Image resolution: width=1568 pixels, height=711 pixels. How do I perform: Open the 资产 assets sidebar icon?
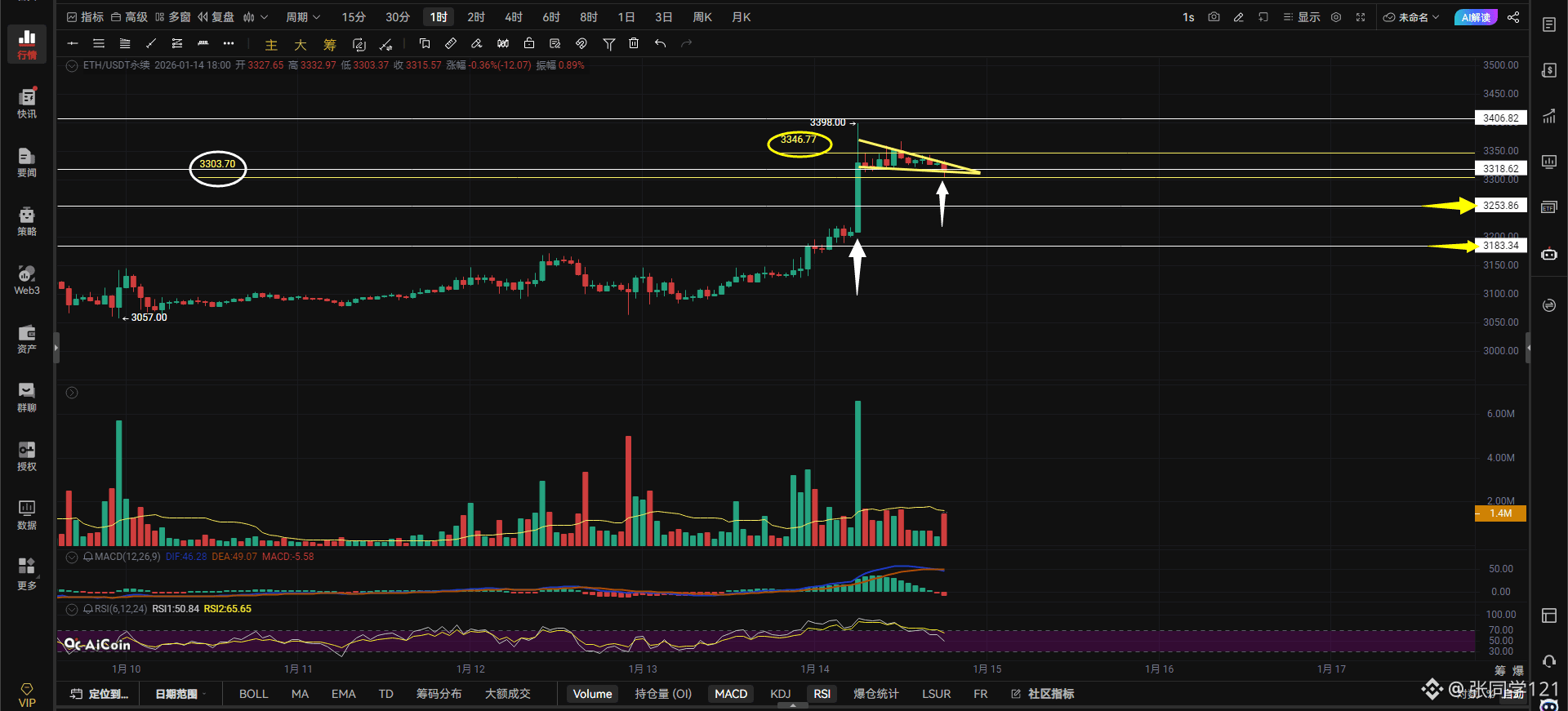click(27, 338)
